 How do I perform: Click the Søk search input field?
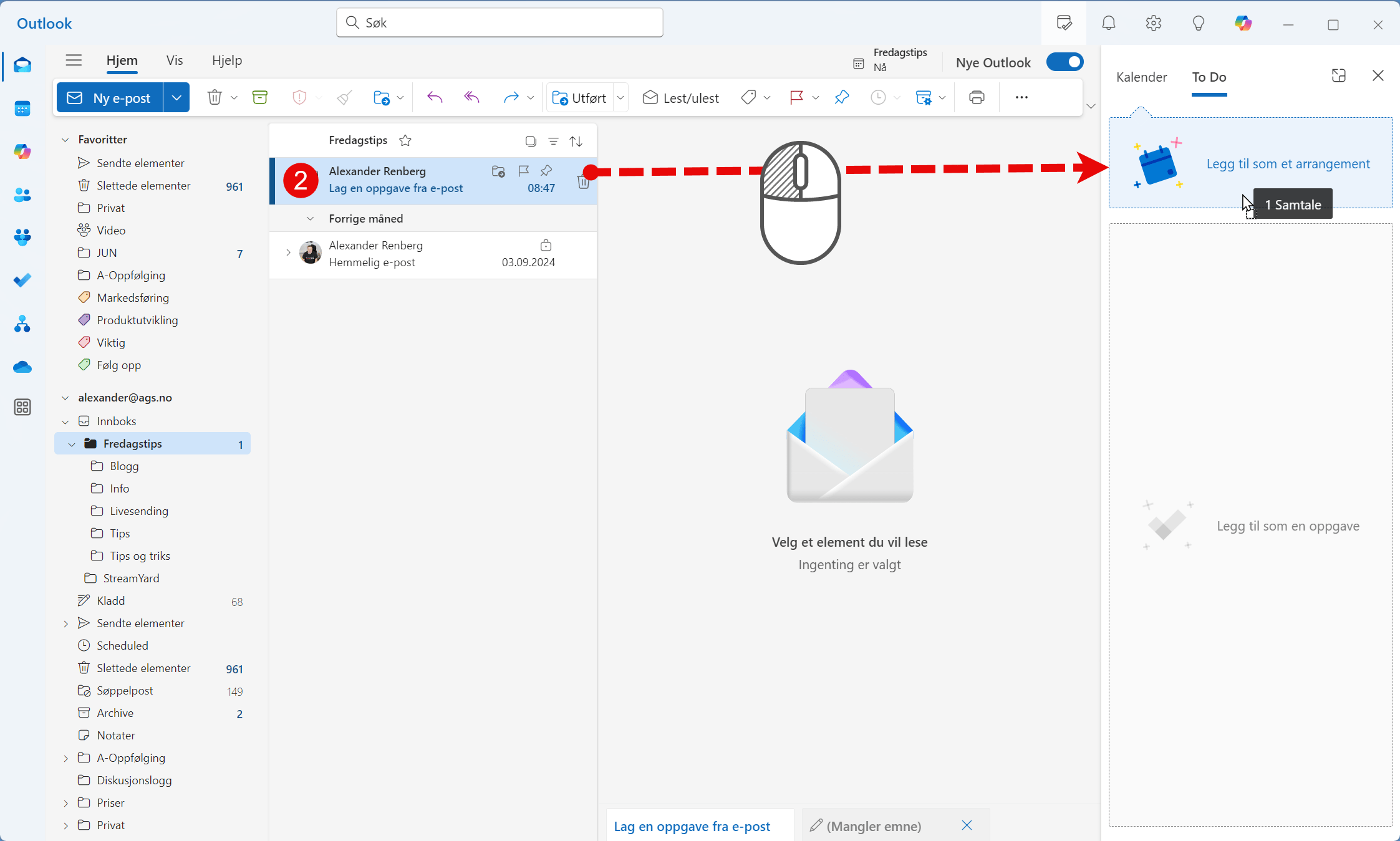(x=499, y=22)
